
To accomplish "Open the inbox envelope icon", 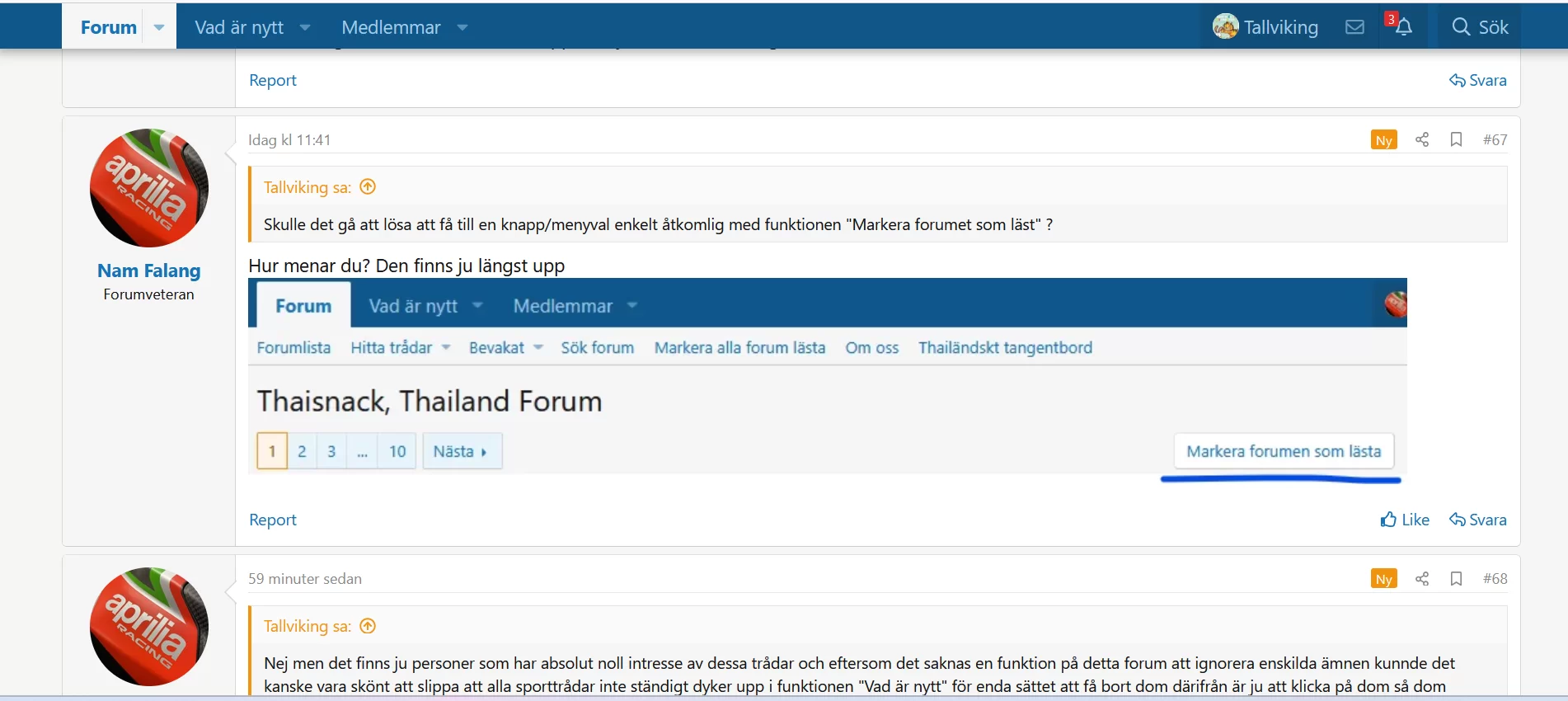I will tap(1354, 27).
